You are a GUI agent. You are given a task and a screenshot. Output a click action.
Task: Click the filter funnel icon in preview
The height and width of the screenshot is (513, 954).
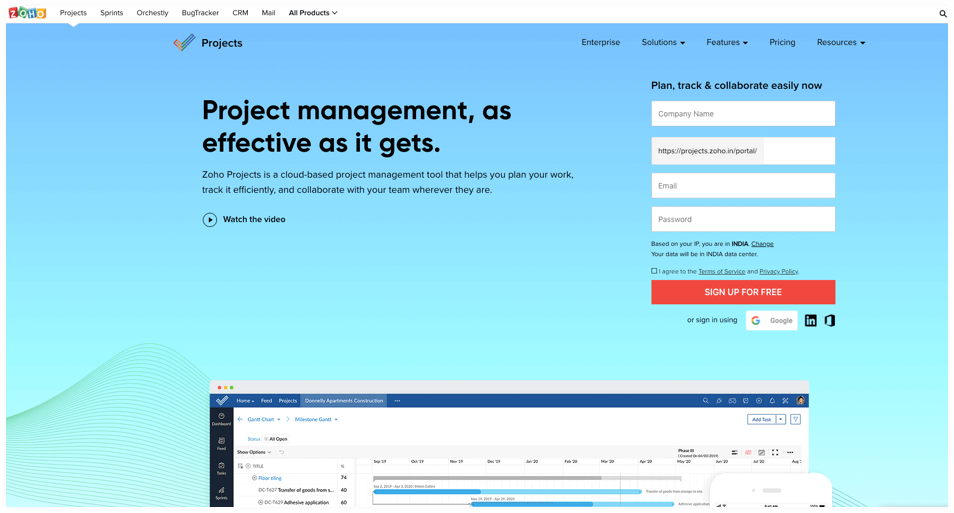pos(795,419)
